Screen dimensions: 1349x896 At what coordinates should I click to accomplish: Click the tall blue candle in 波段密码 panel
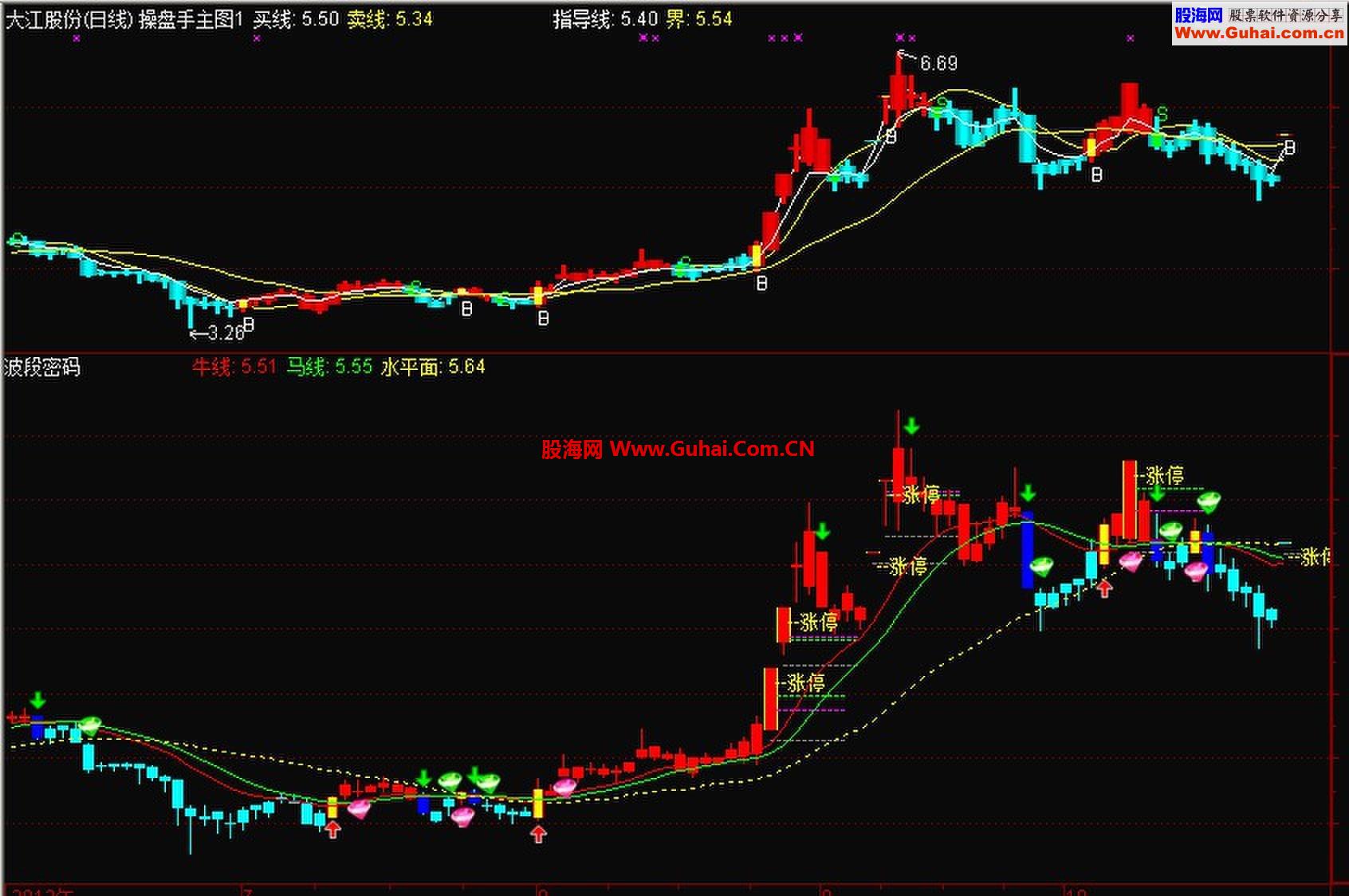click(1028, 549)
